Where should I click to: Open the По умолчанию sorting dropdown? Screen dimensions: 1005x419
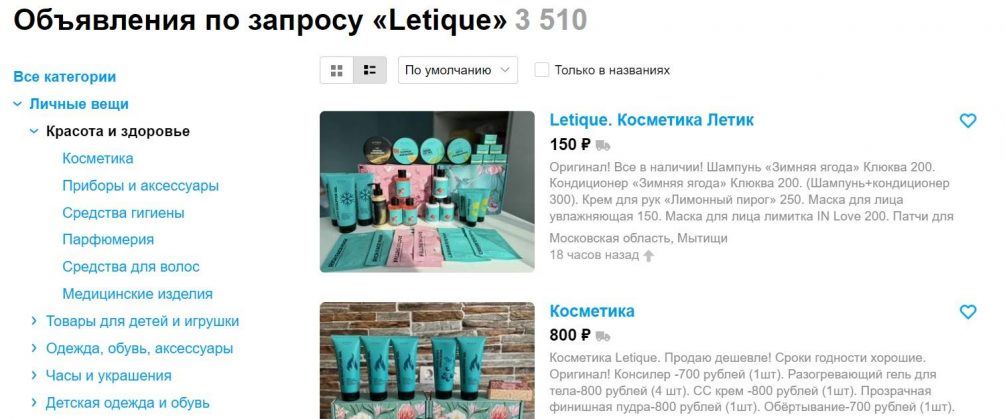tap(458, 70)
